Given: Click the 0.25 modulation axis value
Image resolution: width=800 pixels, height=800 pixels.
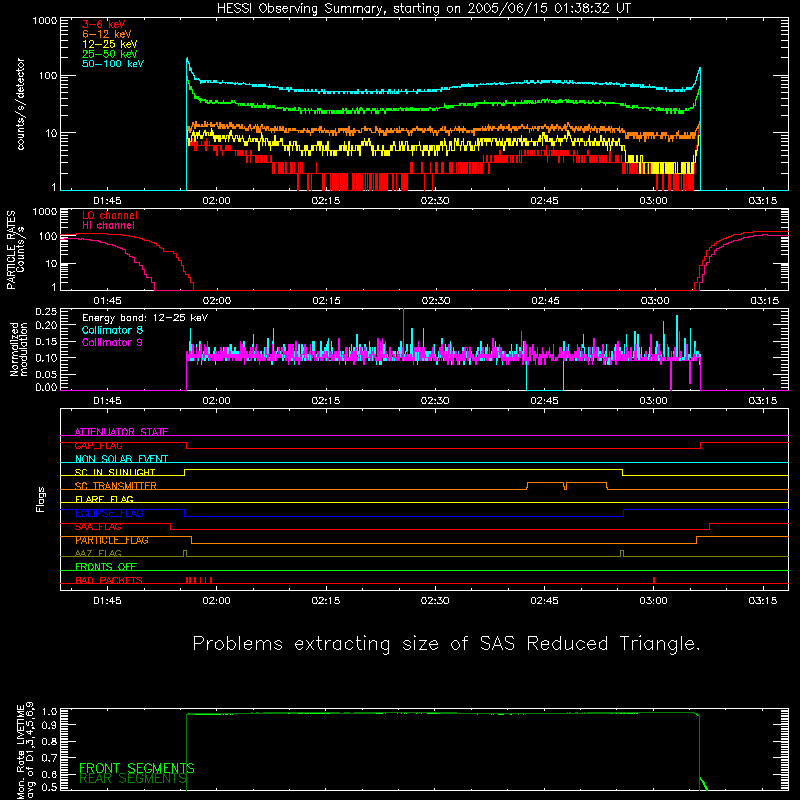Looking at the screenshot, I should [x=46, y=311].
